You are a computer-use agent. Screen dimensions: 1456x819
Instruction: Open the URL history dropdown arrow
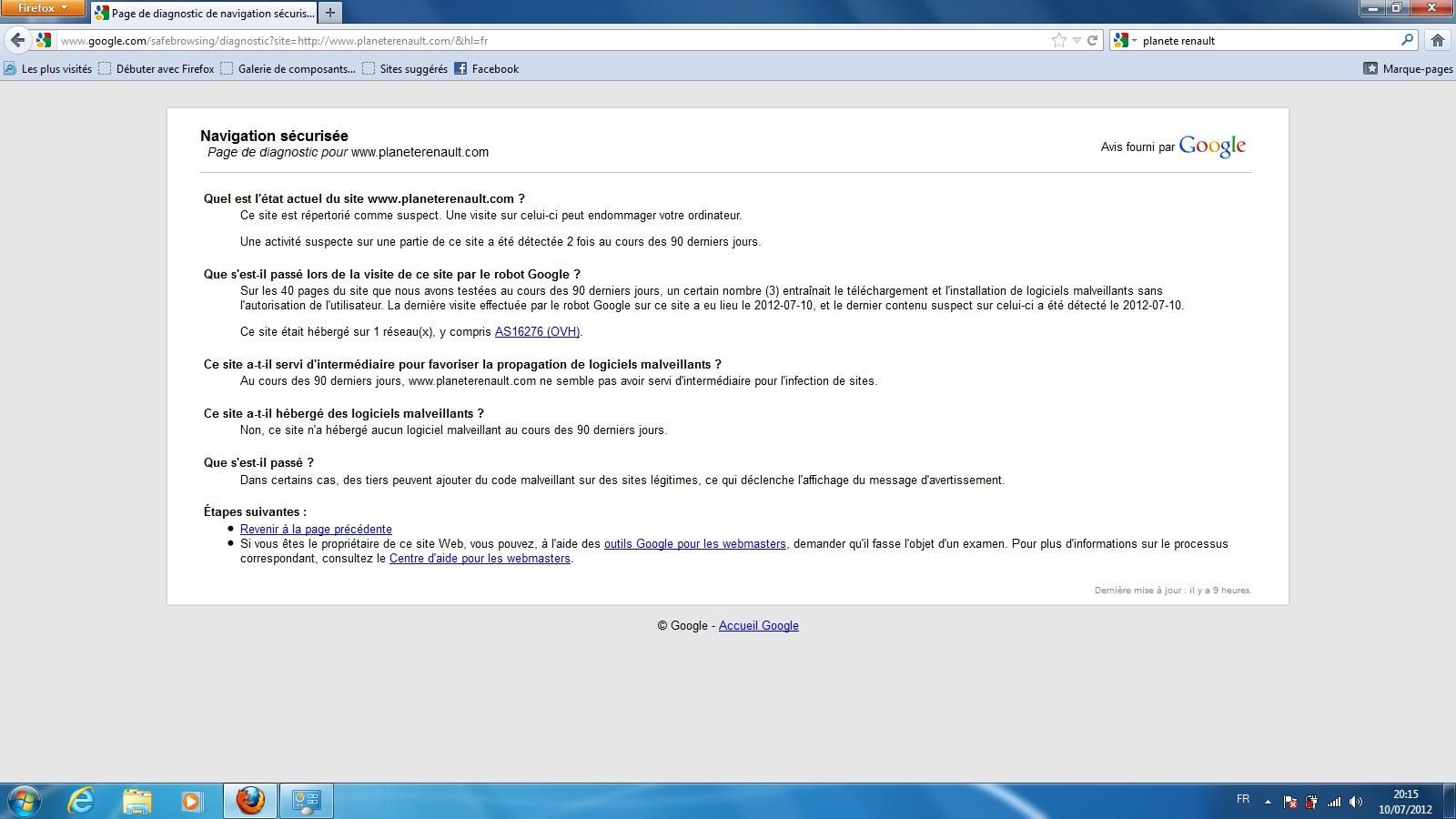pyautogui.click(x=1077, y=40)
